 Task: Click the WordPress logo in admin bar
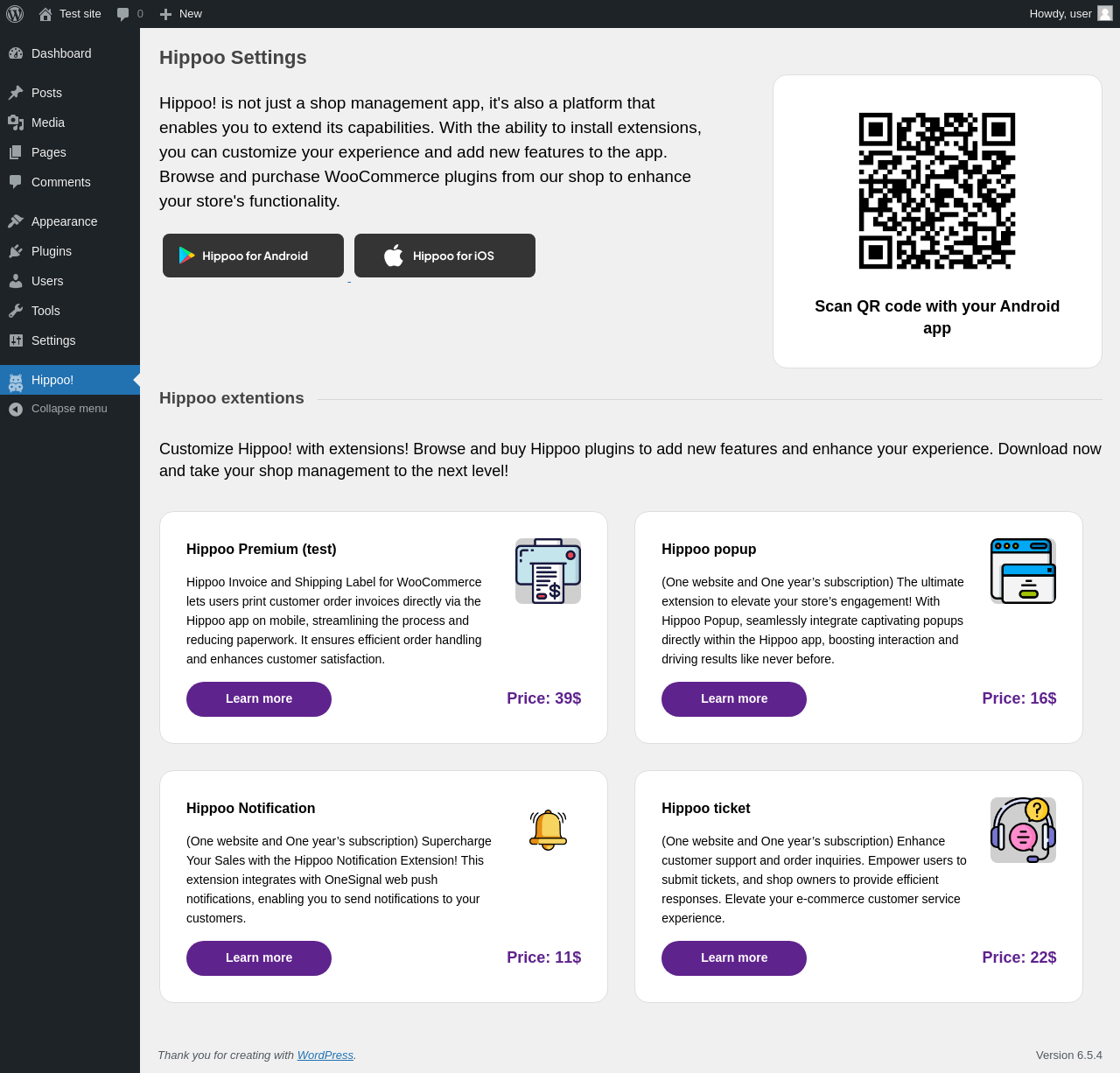point(15,14)
